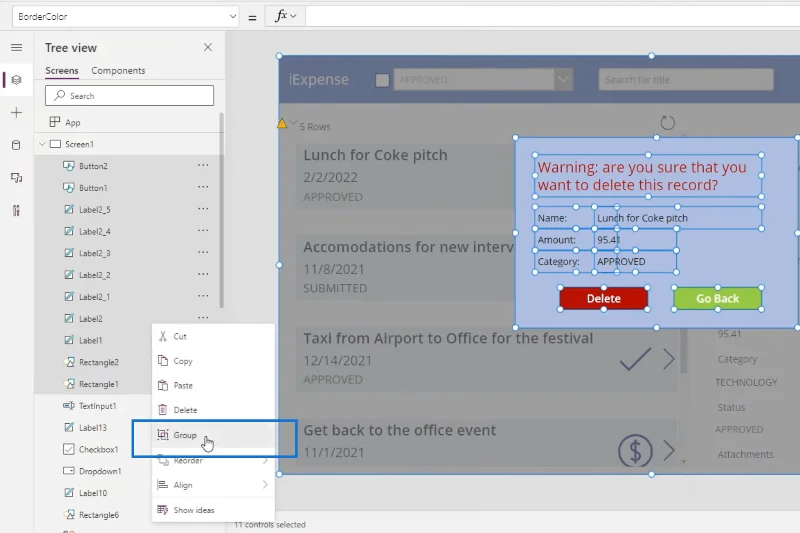The image size is (800, 533).
Task: Click the chevron on Taxi from Airport row
Action: pyautogui.click(x=669, y=359)
